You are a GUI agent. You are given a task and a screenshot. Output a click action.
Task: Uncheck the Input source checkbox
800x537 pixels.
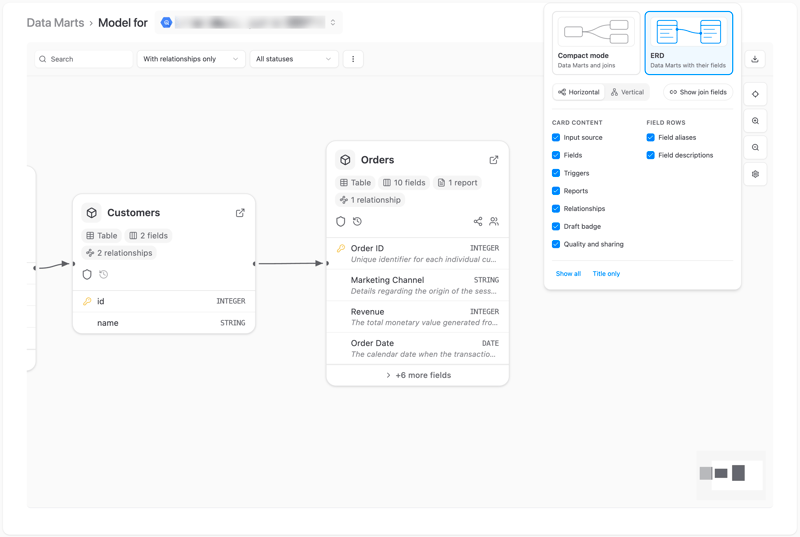[556, 138]
